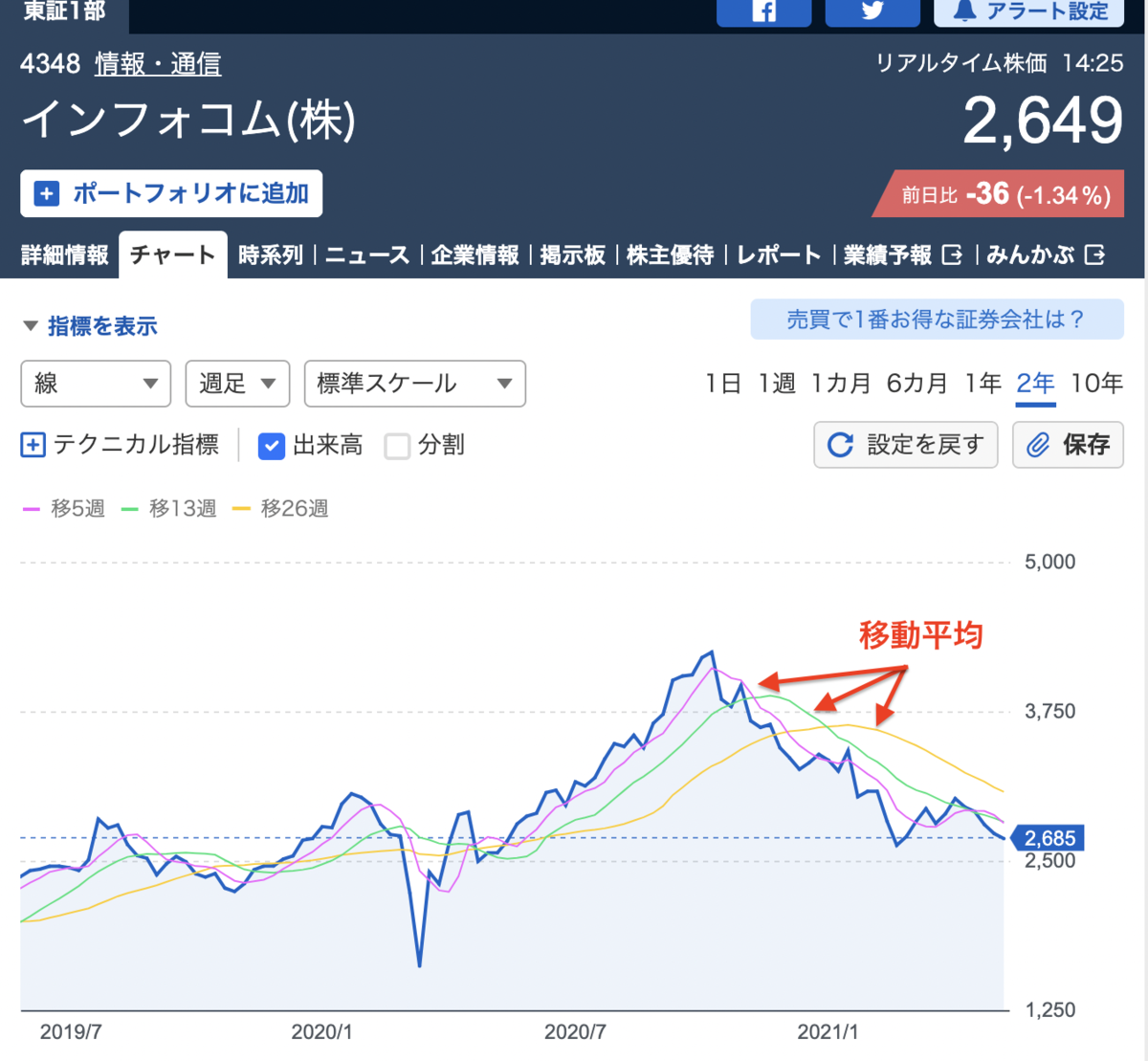Click ポートフォリオに追加 button
Viewport: 1148px width, 1061px height.
click(x=171, y=193)
